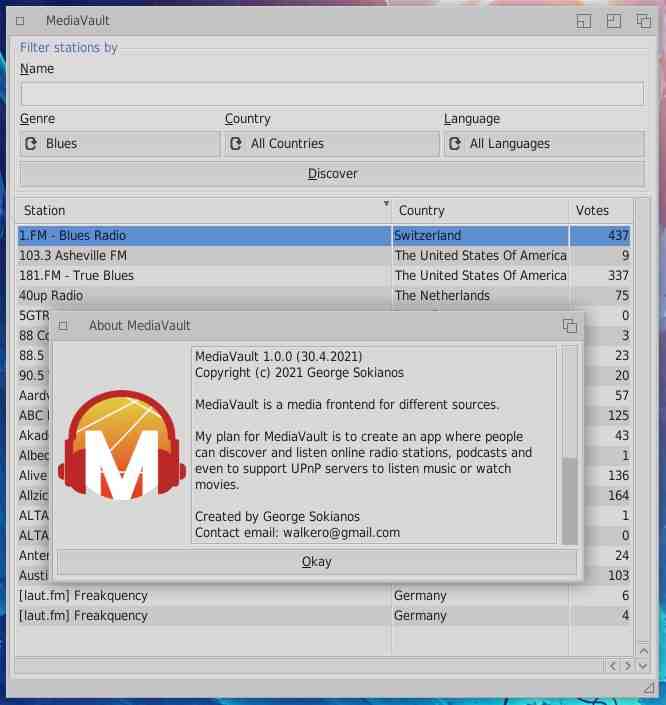Screen dimensions: 666x705
Task: Select the 181.FM - True Blues station
Action: point(200,276)
